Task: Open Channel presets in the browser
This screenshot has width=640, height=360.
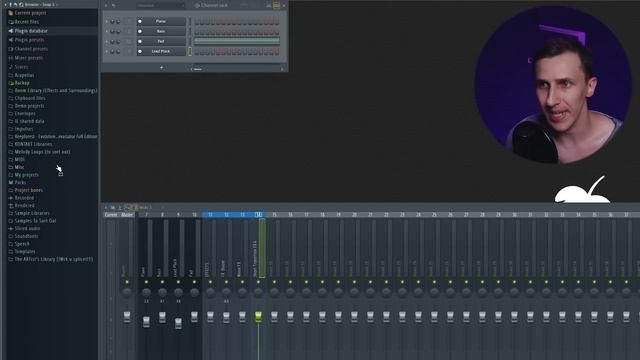Action: pyautogui.click(x=31, y=49)
